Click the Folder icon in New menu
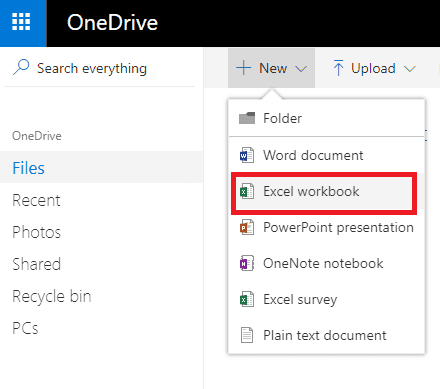 (247, 118)
